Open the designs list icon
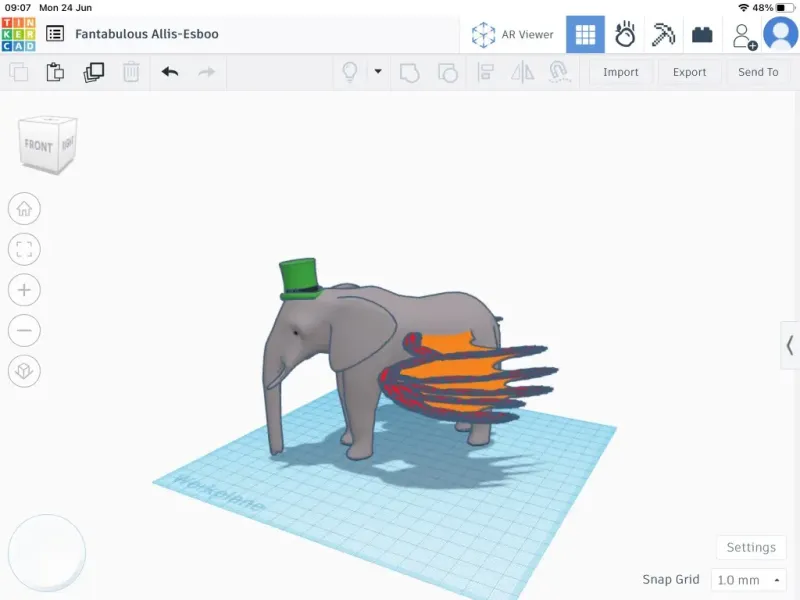The height and width of the screenshot is (600, 800). click(x=55, y=34)
